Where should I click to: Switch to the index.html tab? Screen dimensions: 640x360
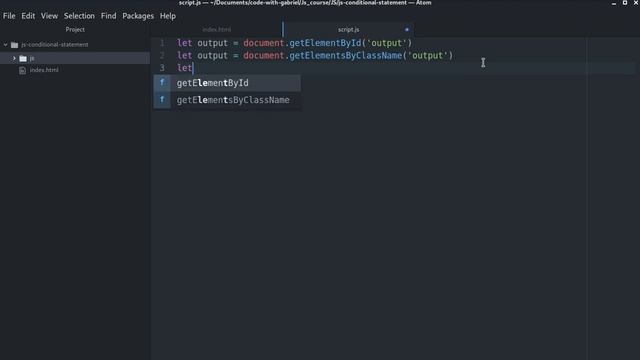tap(217, 29)
